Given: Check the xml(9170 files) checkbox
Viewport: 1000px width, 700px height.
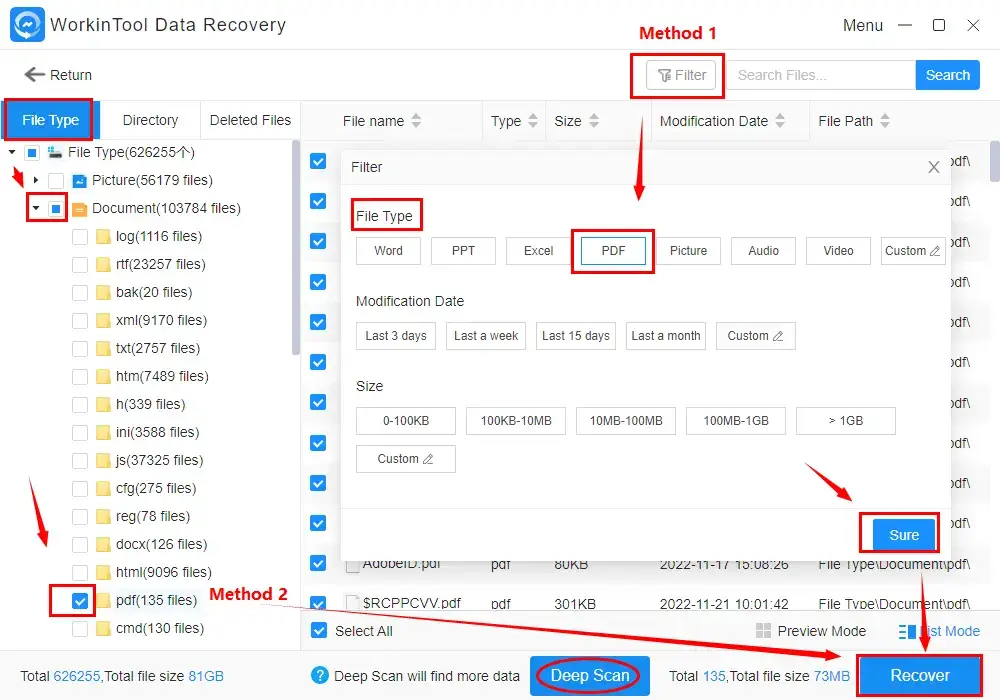Looking at the screenshot, I should pos(80,320).
